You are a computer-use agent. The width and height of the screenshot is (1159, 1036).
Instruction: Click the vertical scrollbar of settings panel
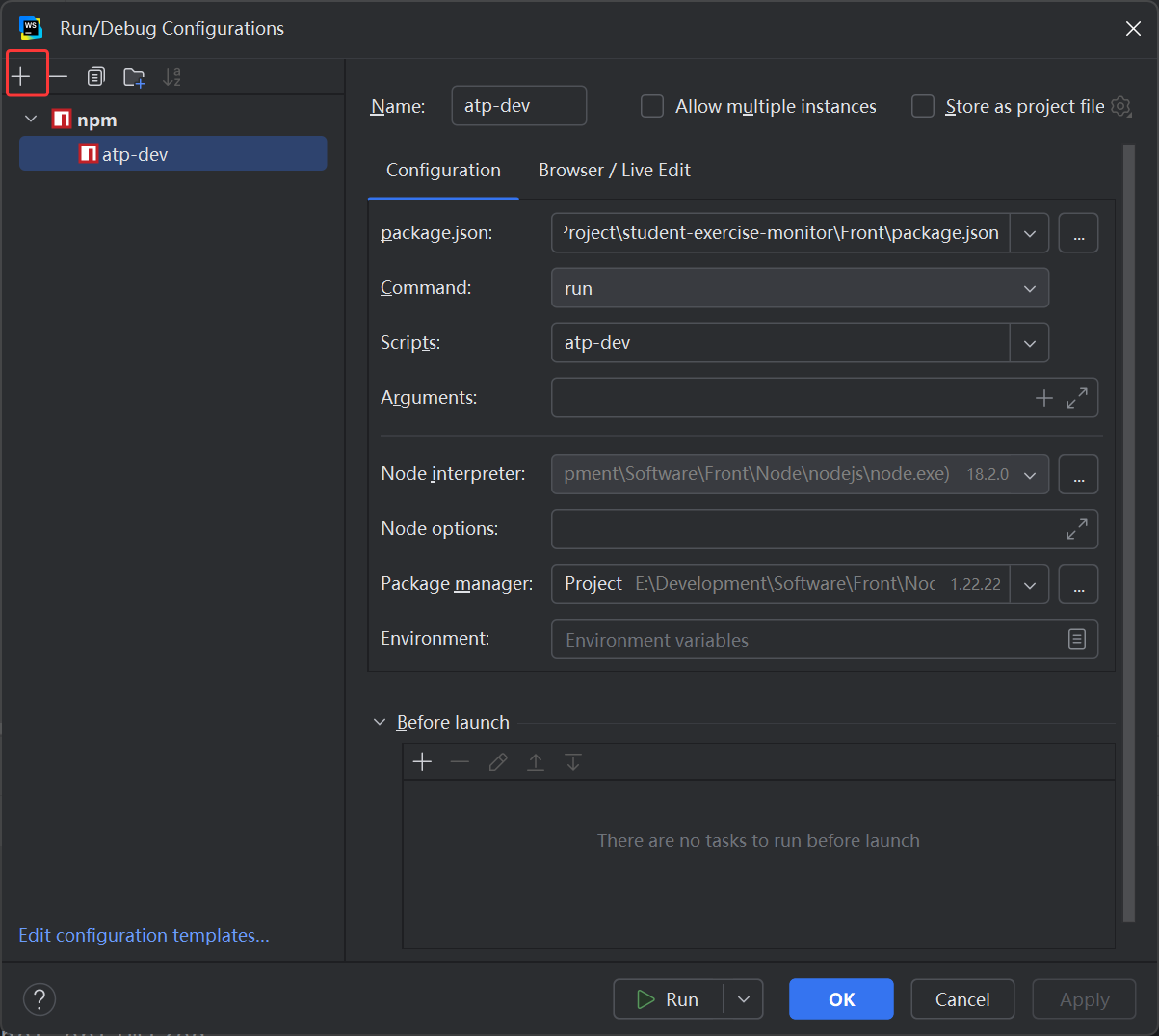pyautogui.click(x=1129, y=534)
